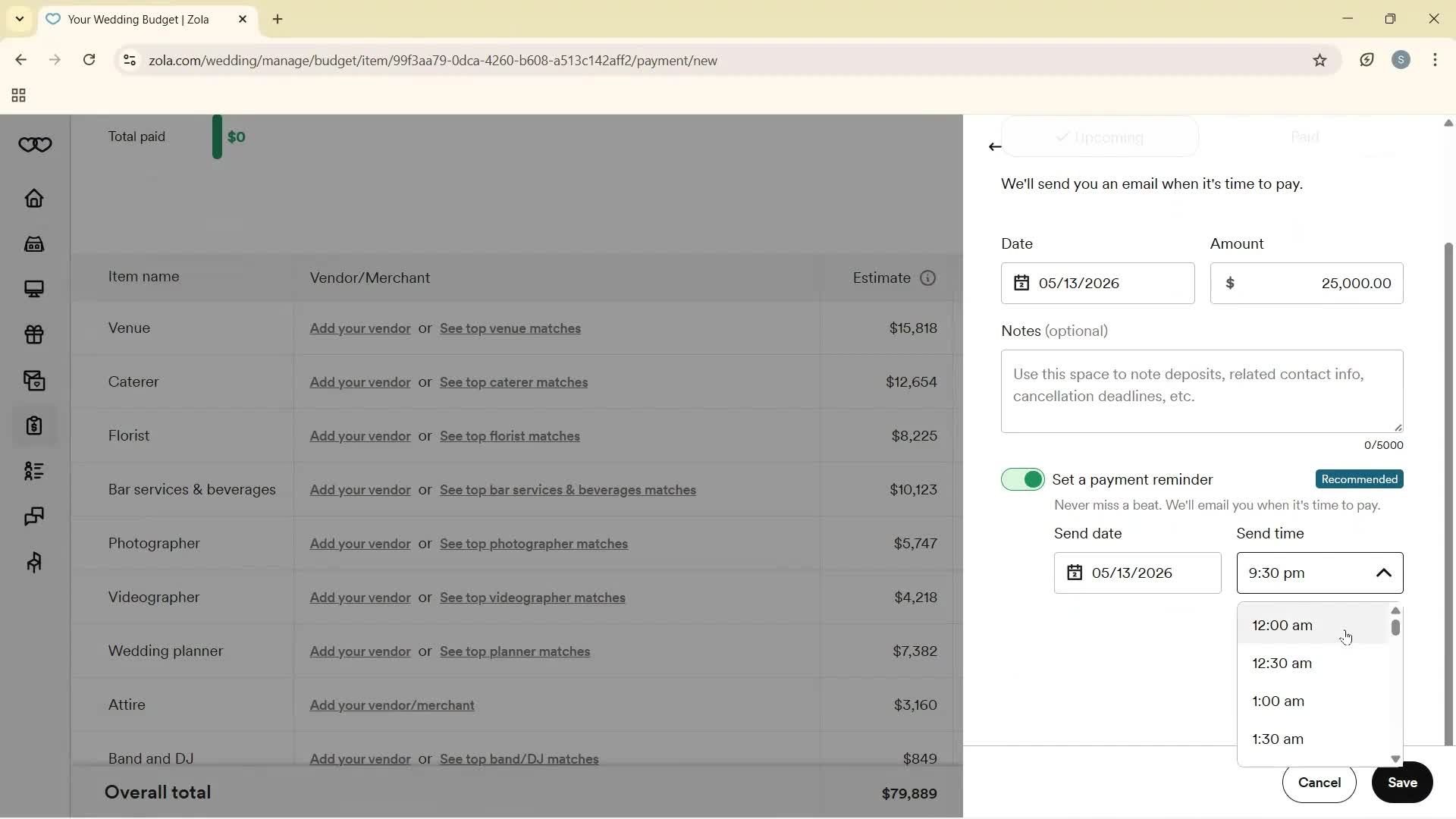Select the venue/storefront sidebar icon

click(34, 244)
